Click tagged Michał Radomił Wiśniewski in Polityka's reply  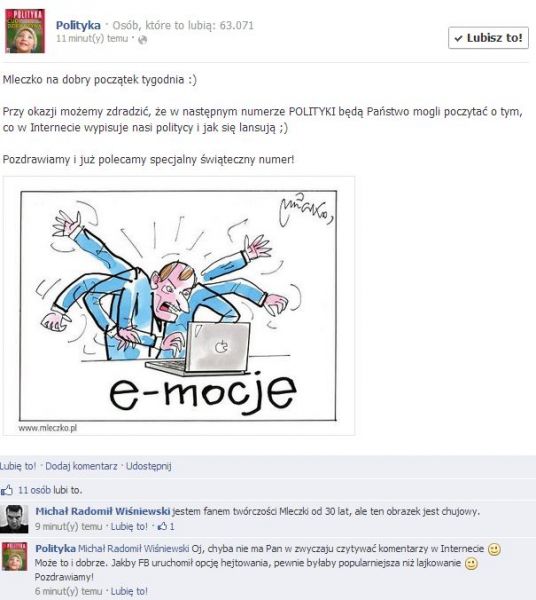tap(134, 549)
